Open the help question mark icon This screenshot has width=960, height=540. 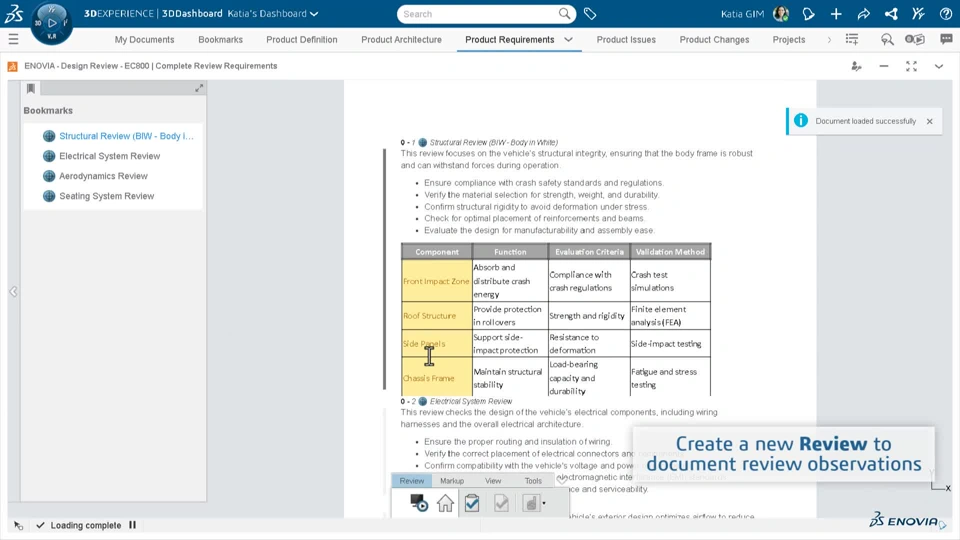pyautogui.click(x=946, y=13)
